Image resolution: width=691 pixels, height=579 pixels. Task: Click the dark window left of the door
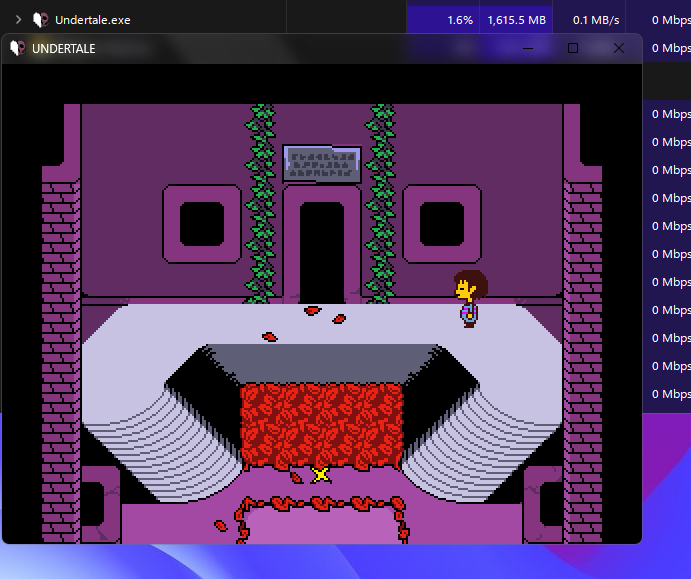202,224
